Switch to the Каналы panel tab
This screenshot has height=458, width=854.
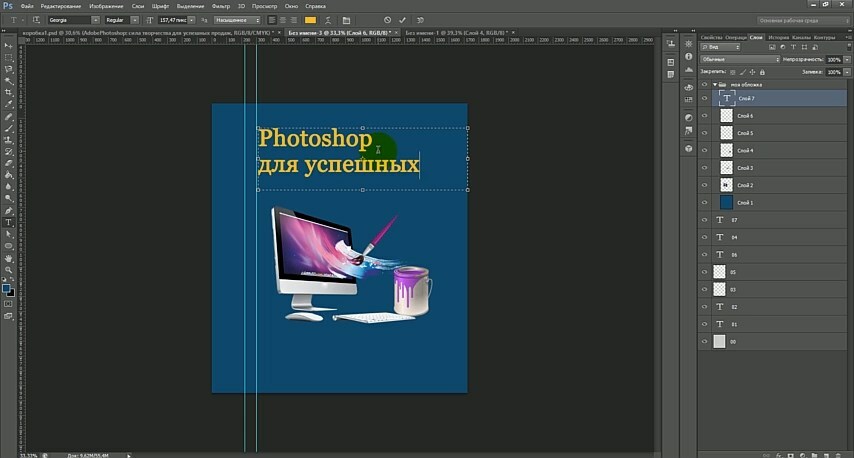(x=801, y=37)
